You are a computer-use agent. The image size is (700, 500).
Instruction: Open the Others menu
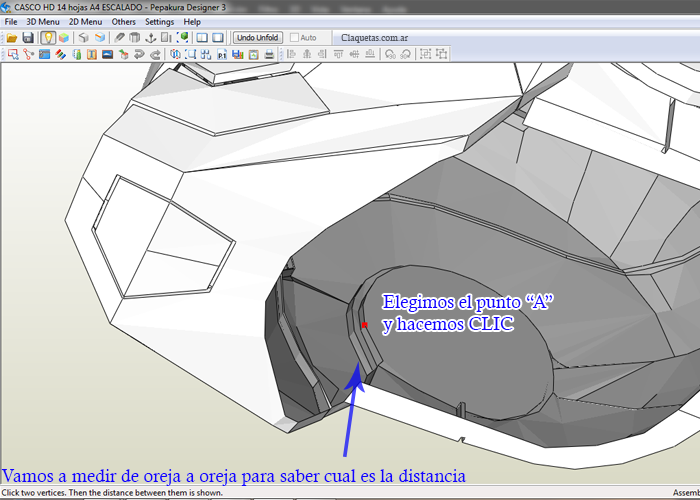124,21
